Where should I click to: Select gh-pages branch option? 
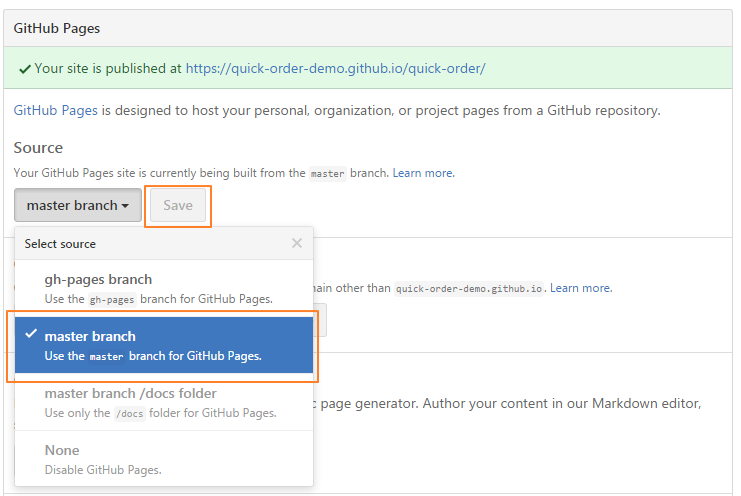pos(164,288)
